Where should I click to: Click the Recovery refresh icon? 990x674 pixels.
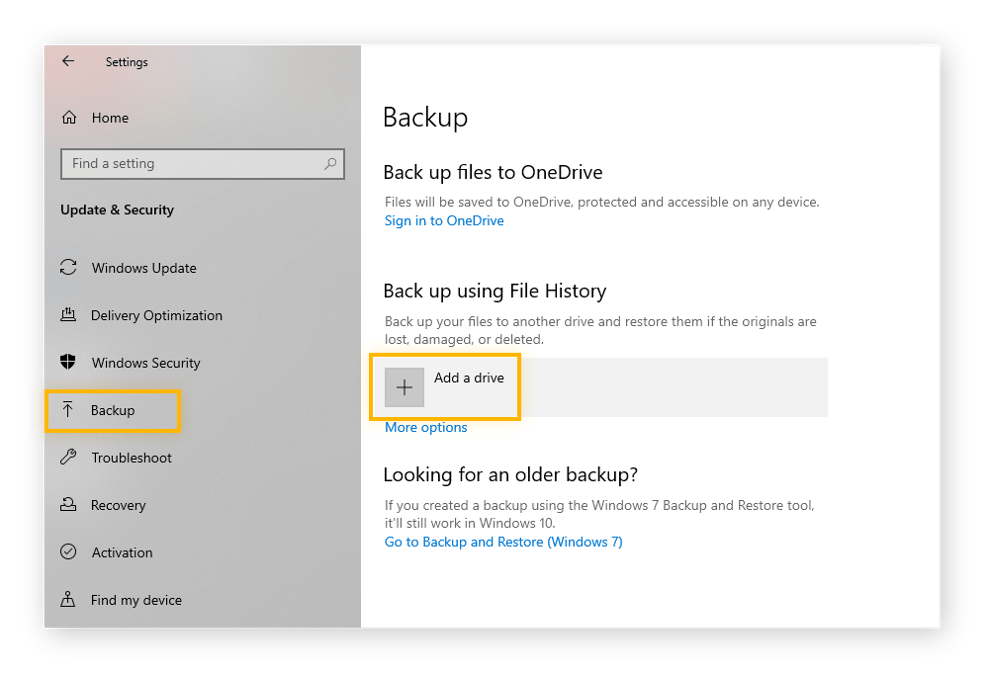(x=68, y=505)
